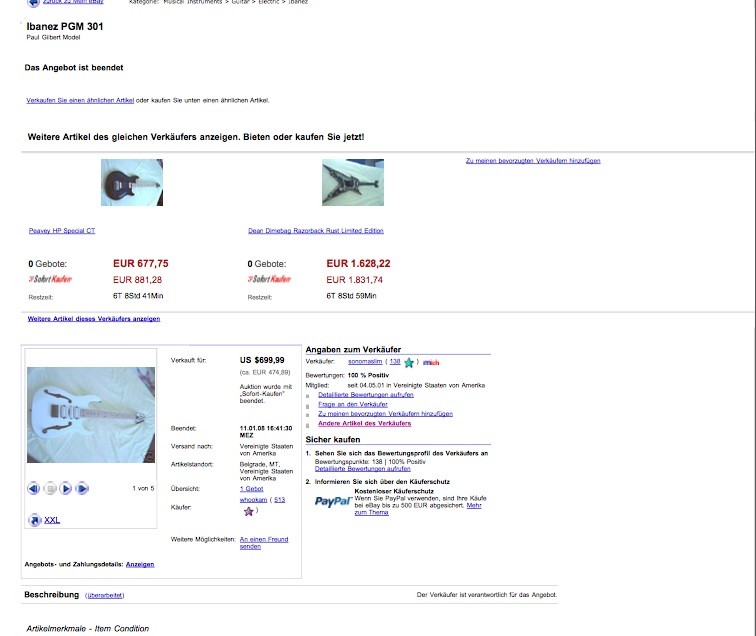Click Sofort-Kaufen logo under Dean listing

[269, 279]
